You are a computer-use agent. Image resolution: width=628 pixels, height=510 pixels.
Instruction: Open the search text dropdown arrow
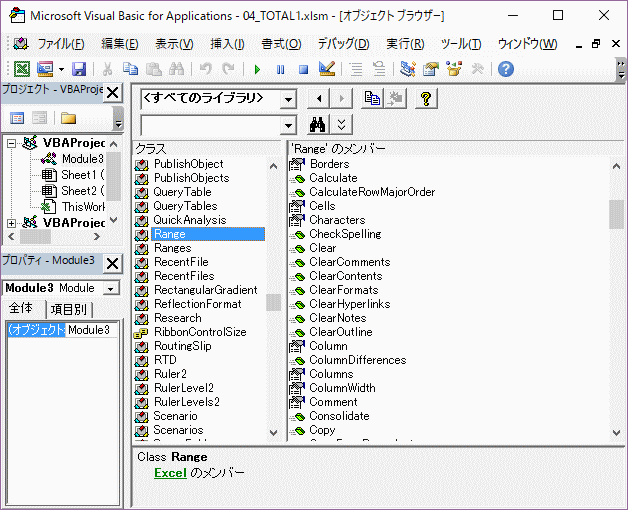click(288, 126)
